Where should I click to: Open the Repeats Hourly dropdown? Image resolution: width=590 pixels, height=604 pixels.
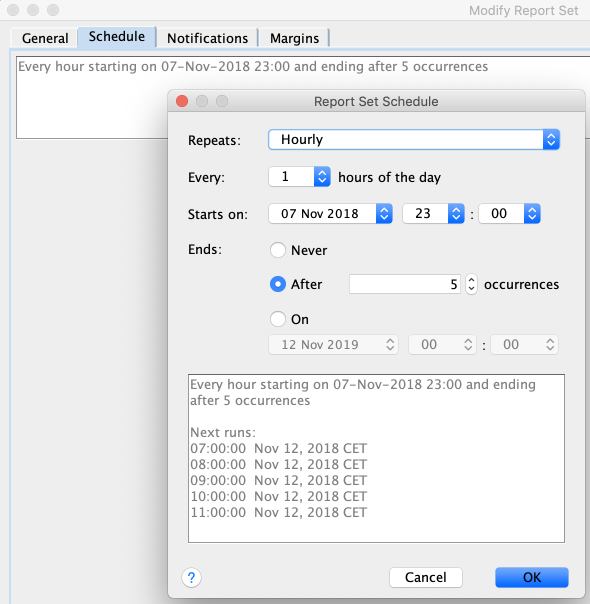414,139
